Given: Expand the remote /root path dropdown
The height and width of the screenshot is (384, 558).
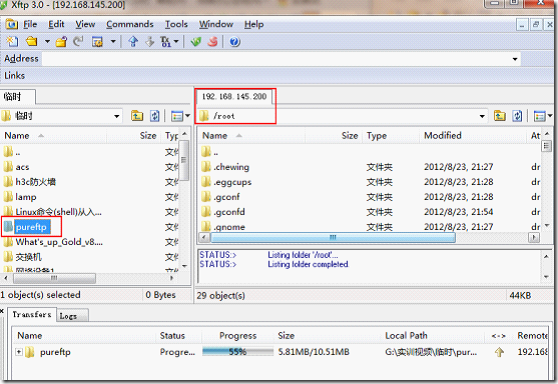Looking at the screenshot, I should 482,116.
